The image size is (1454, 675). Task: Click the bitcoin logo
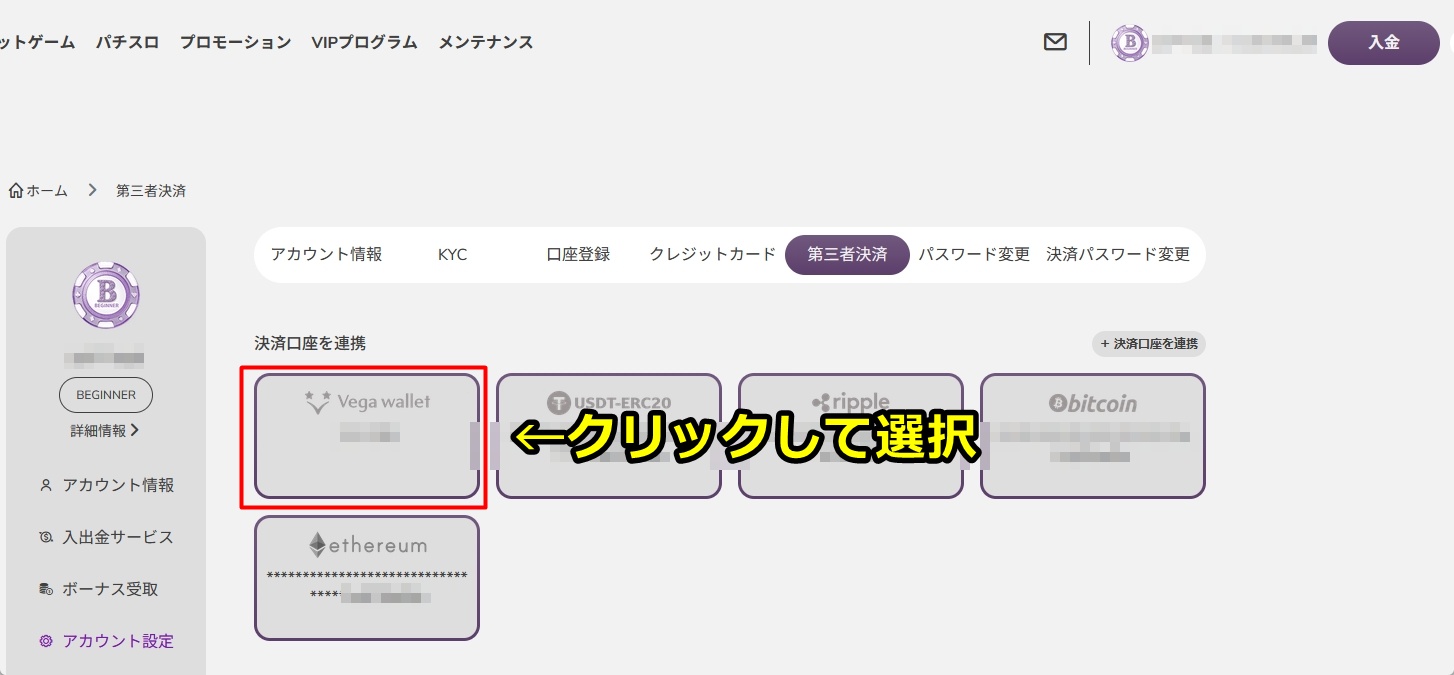[x=1093, y=403]
